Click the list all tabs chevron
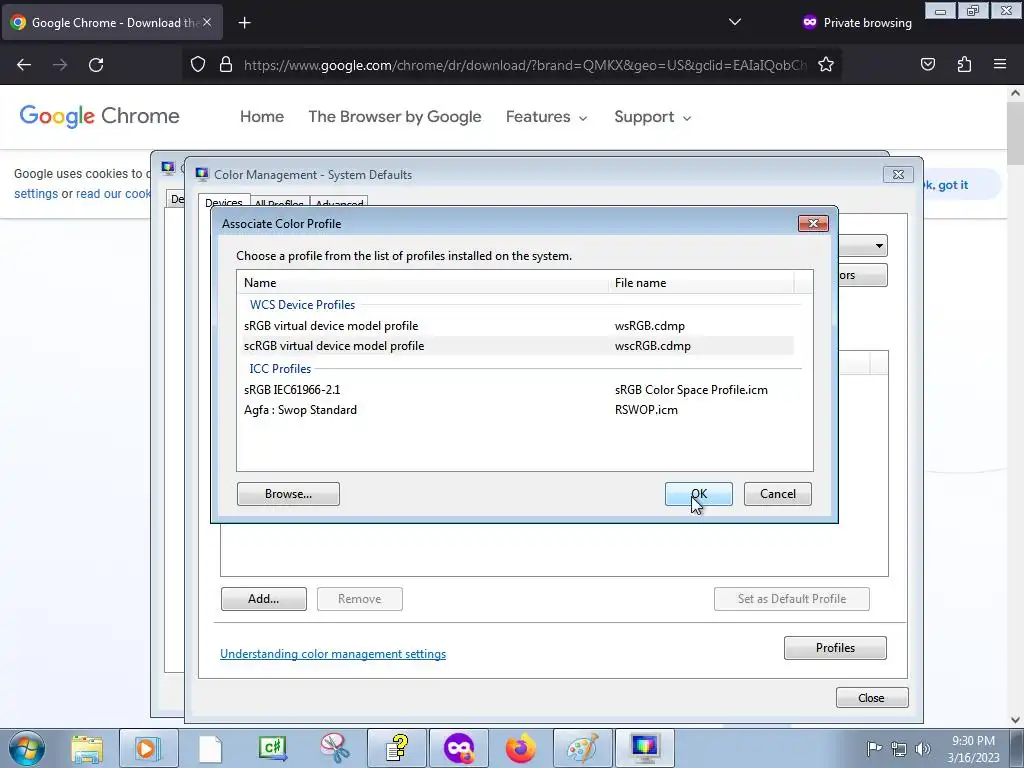Screen dimensions: 1024x768 pyautogui.click(x=735, y=22)
